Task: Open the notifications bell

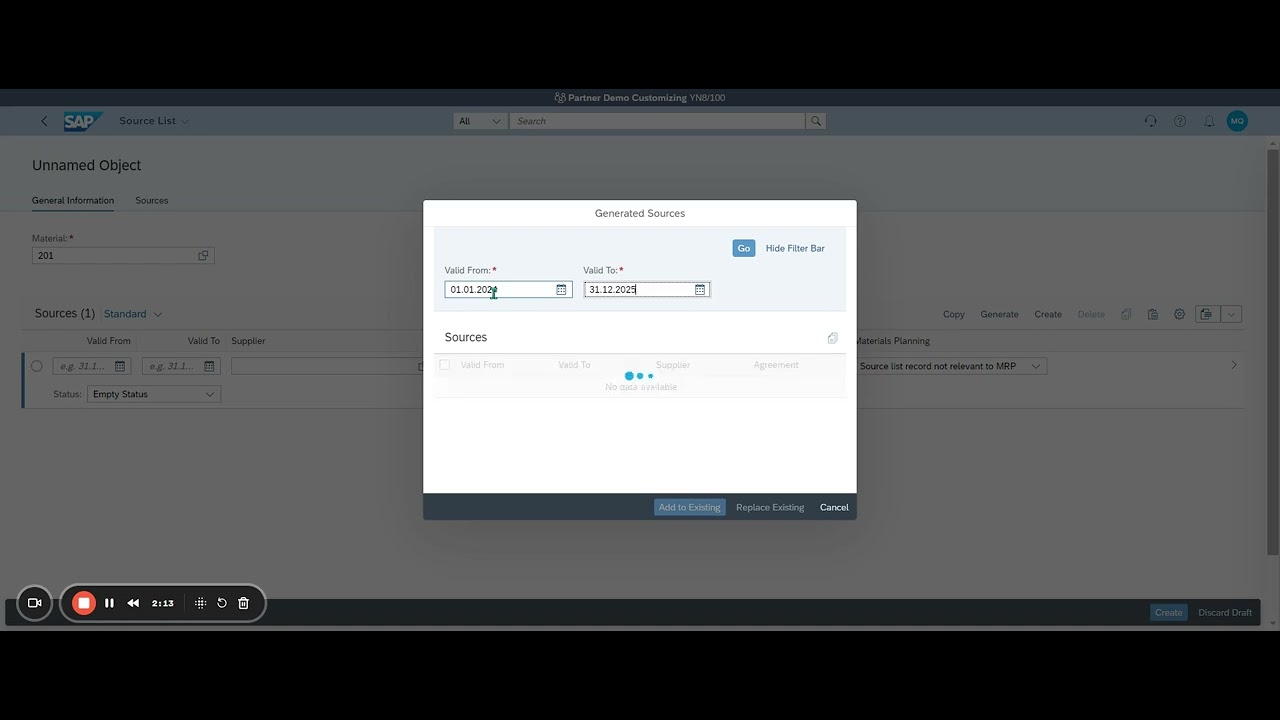Action: pyautogui.click(x=1209, y=121)
